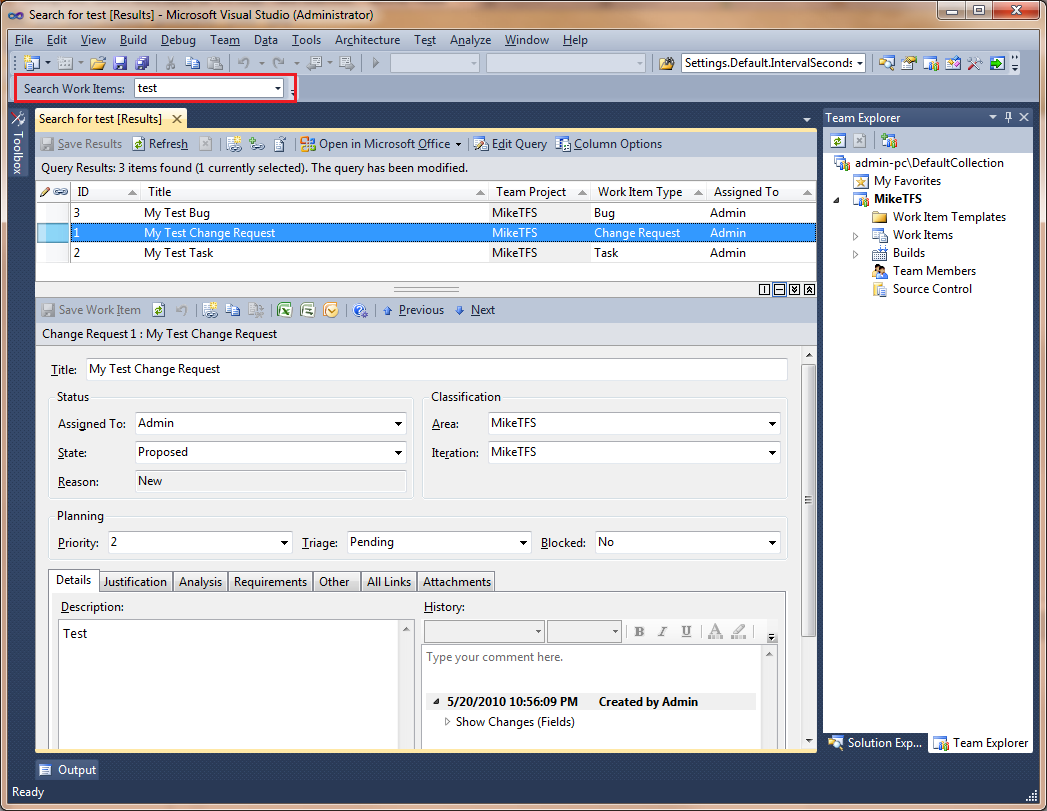The width and height of the screenshot is (1047, 811).
Task: Click the italic button in History toolbar
Action: [662, 631]
